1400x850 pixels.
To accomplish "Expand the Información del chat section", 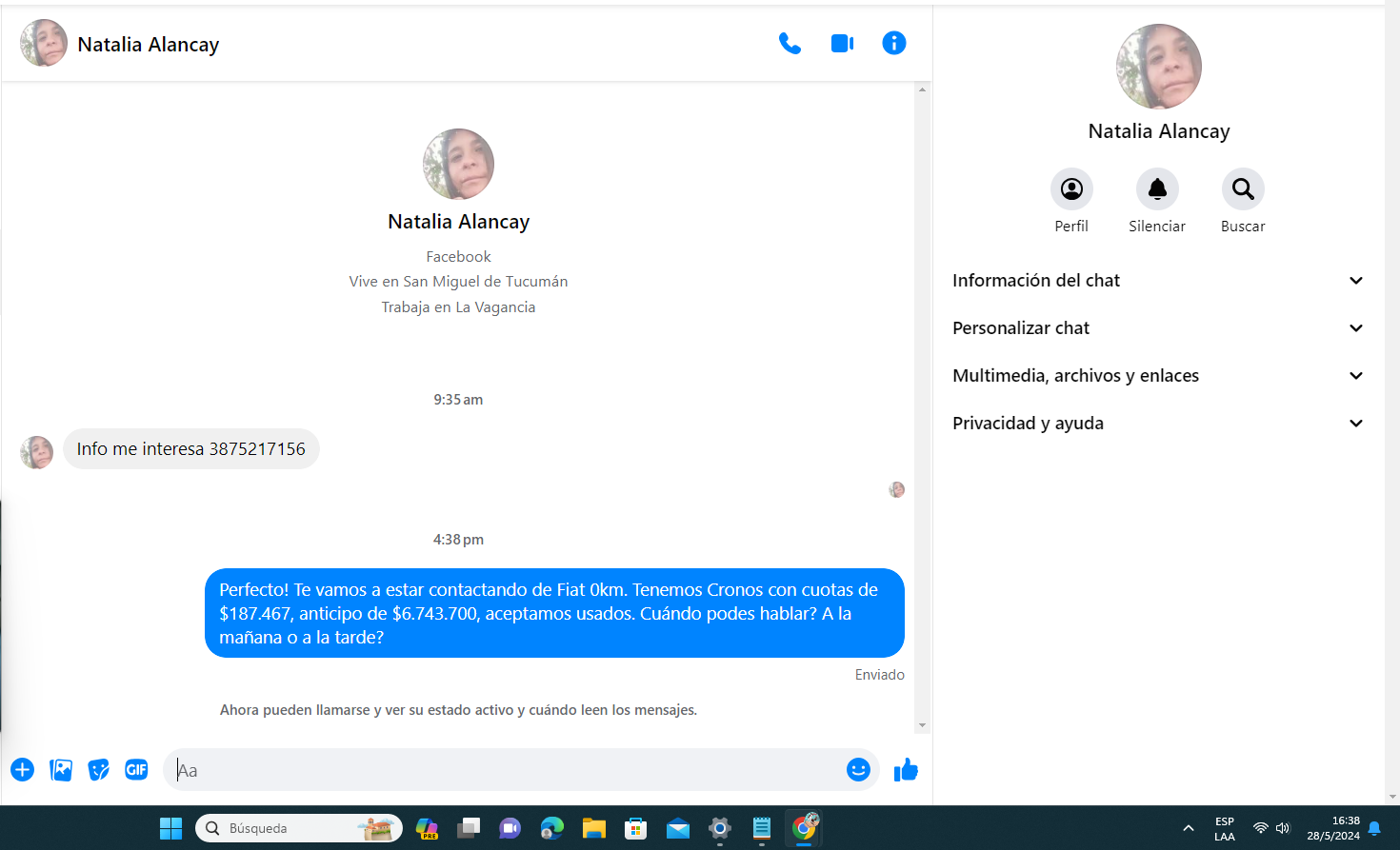I will tap(1157, 281).
